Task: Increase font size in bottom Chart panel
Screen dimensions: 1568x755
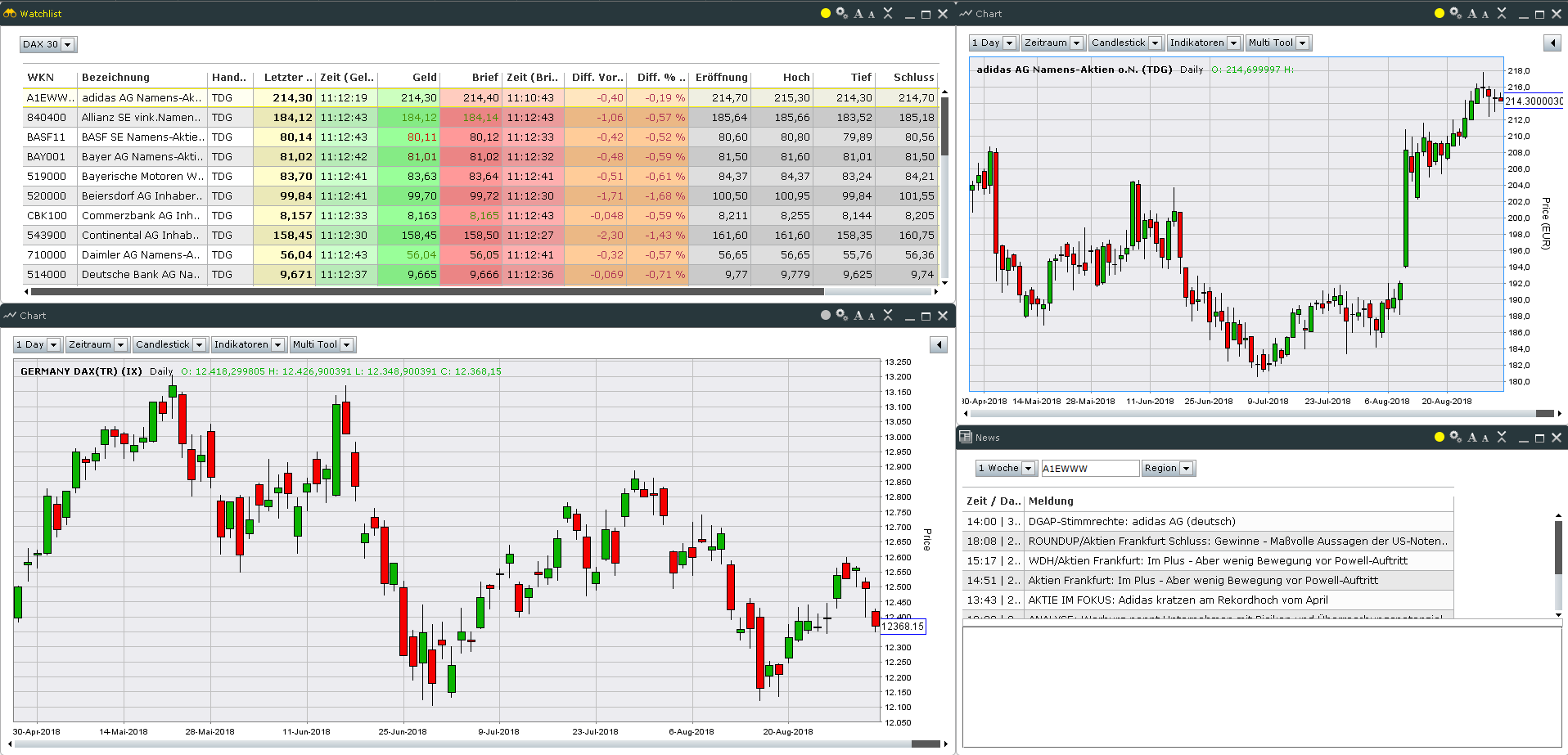Action: pos(858,316)
